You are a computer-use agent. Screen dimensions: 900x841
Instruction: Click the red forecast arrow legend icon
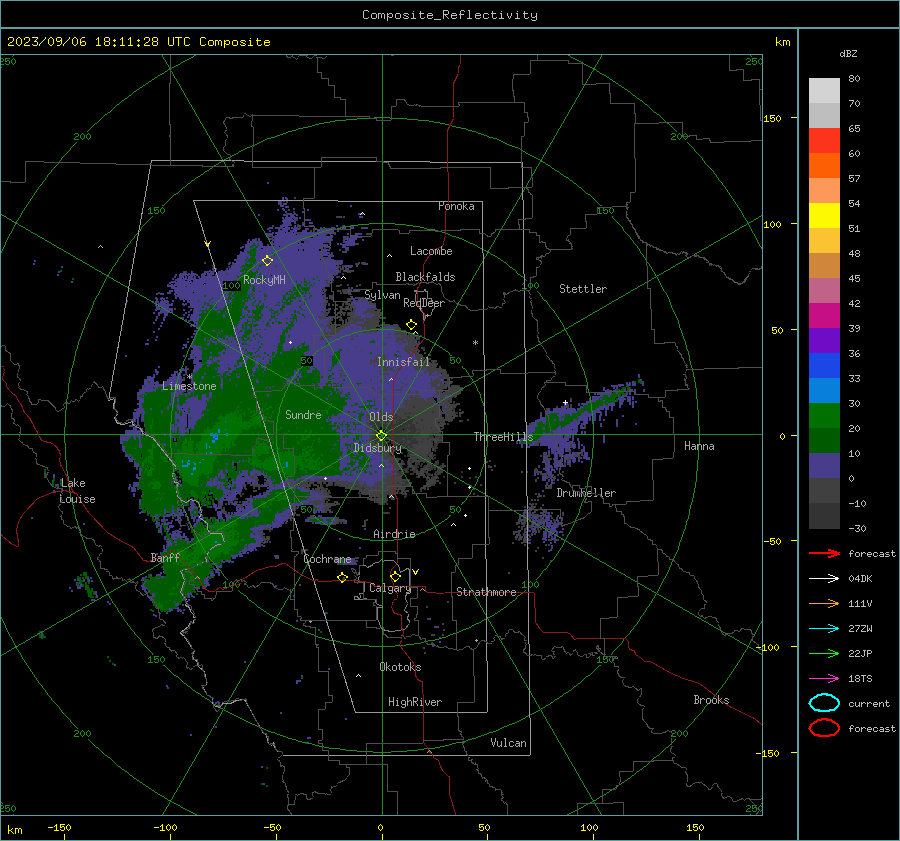[824, 553]
